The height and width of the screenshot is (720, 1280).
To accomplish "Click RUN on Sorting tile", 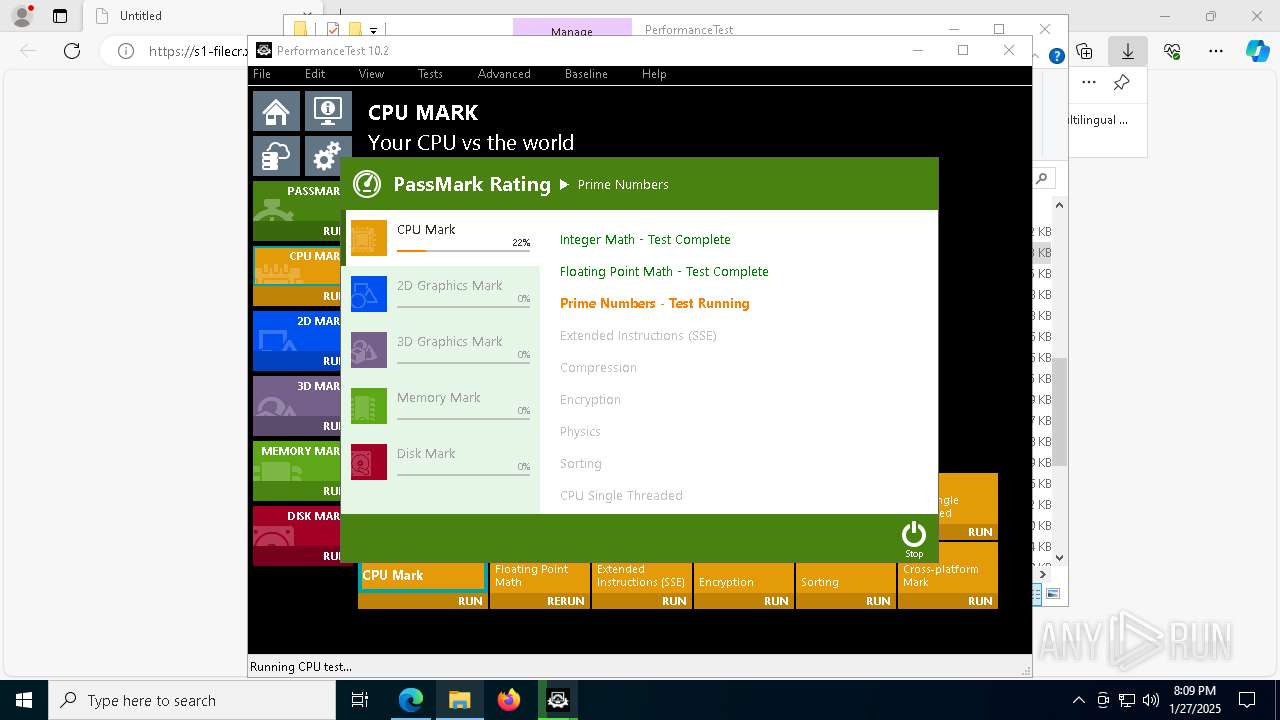I will [878, 601].
